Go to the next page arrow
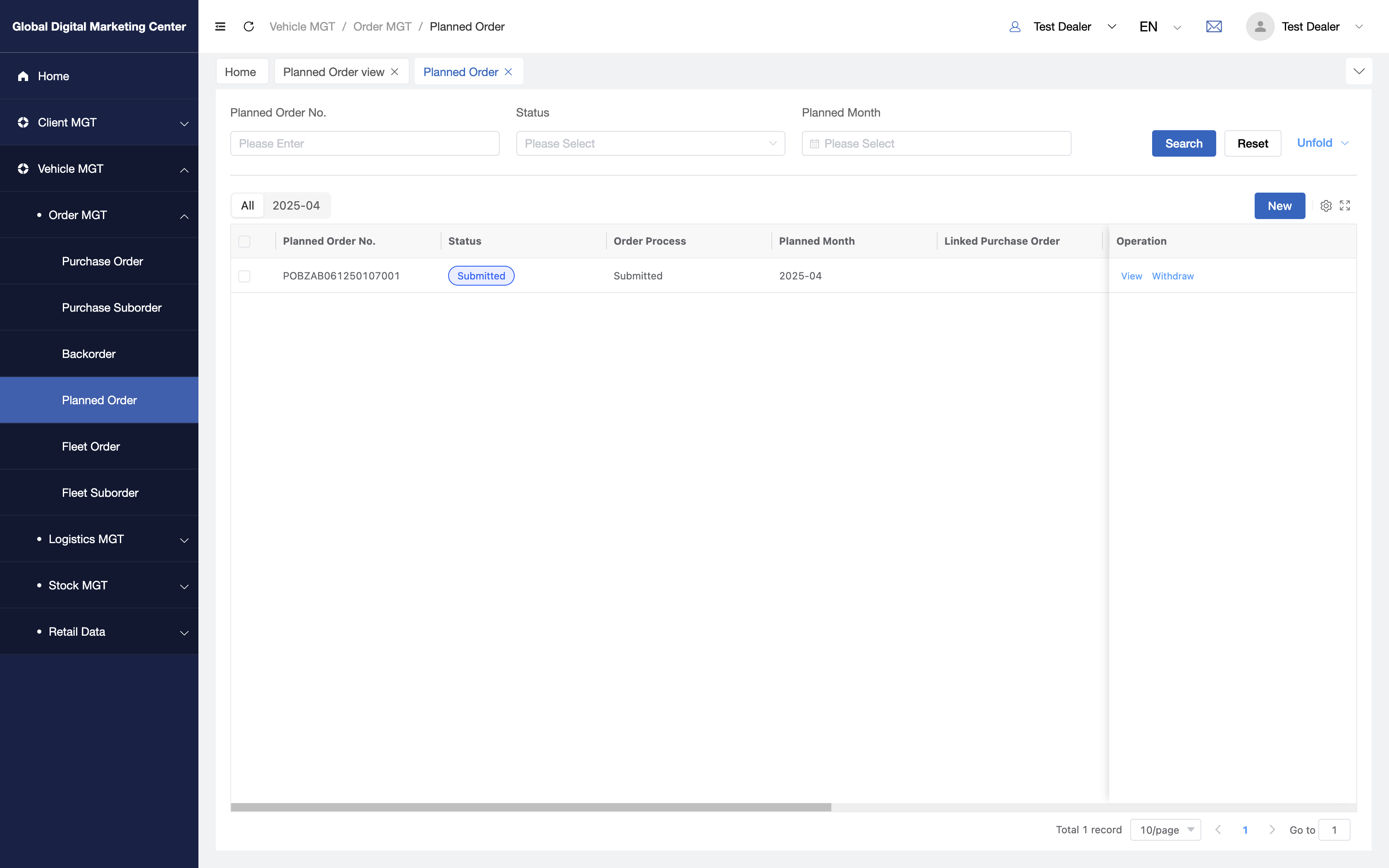This screenshot has width=1389, height=868. (x=1272, y=830)
